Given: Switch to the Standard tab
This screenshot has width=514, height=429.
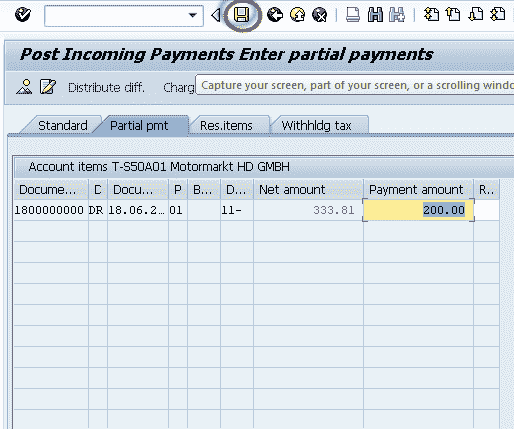Looking at the screenshot, I should coord(63,126).
